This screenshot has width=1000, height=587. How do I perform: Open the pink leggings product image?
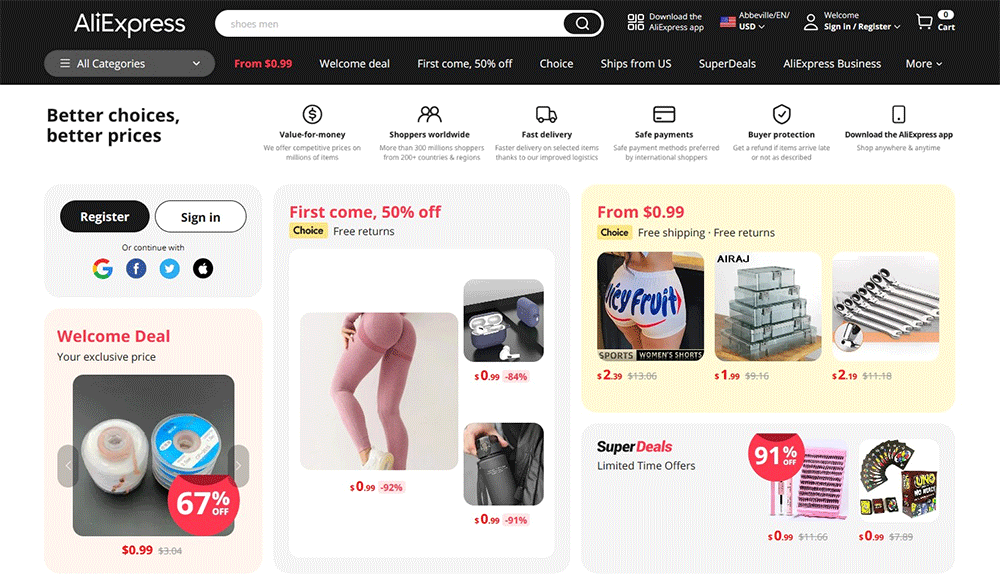coord(379,391)
